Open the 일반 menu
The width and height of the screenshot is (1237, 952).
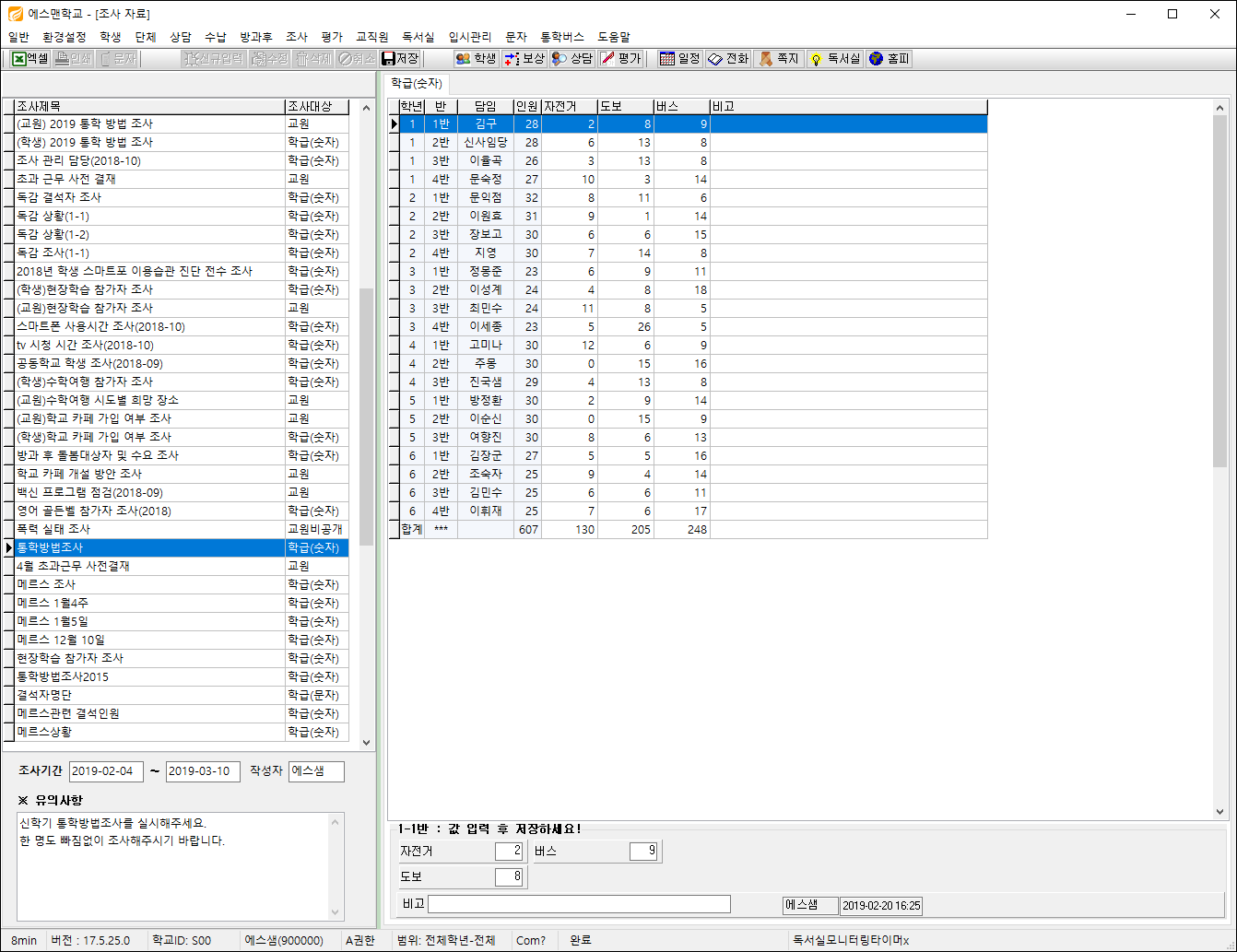18,37
